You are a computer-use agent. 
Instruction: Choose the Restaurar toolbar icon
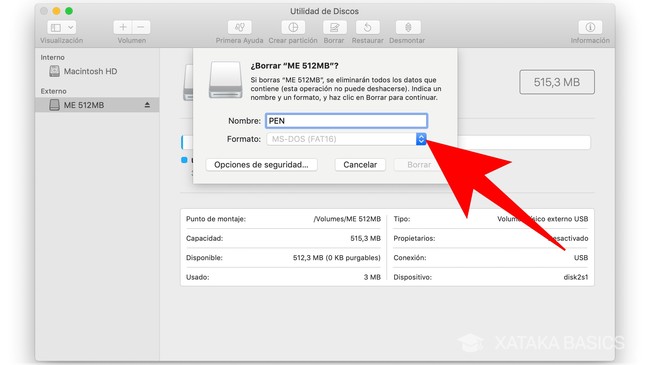click(367, 27)
